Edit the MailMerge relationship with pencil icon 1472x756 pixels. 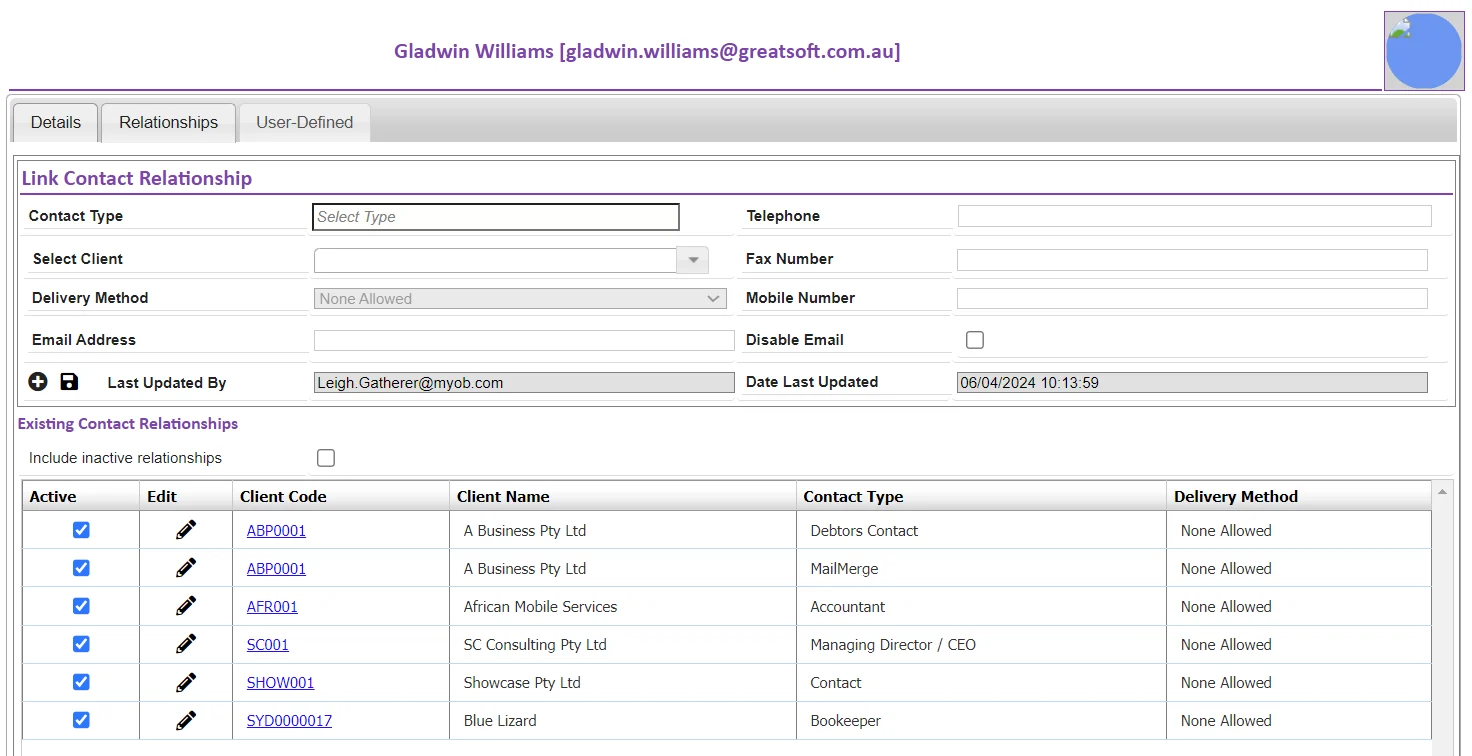186,568
